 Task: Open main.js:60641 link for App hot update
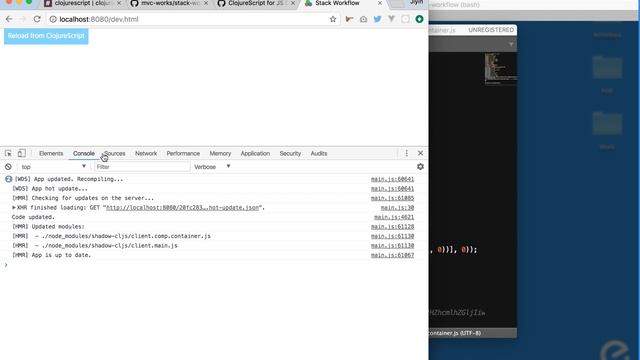[x=392, y=189]
